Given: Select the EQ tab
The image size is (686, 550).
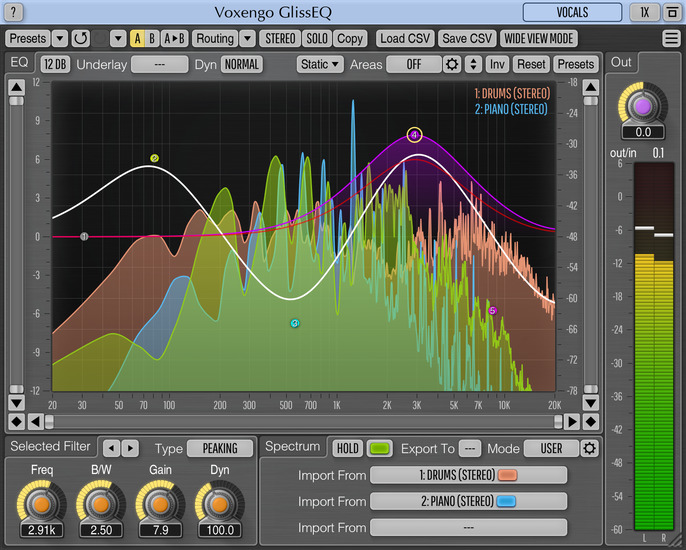Looking at the screenshot, I should (19, 63).
